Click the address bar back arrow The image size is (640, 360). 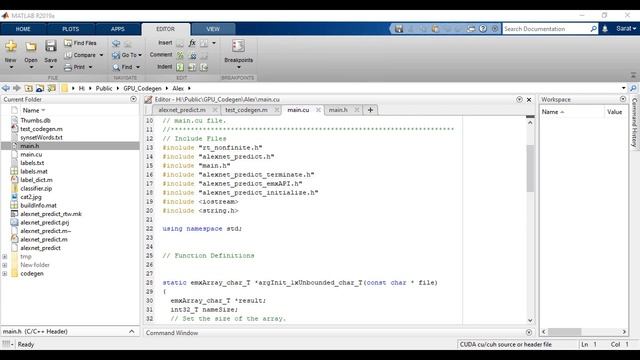click(6, 88)
